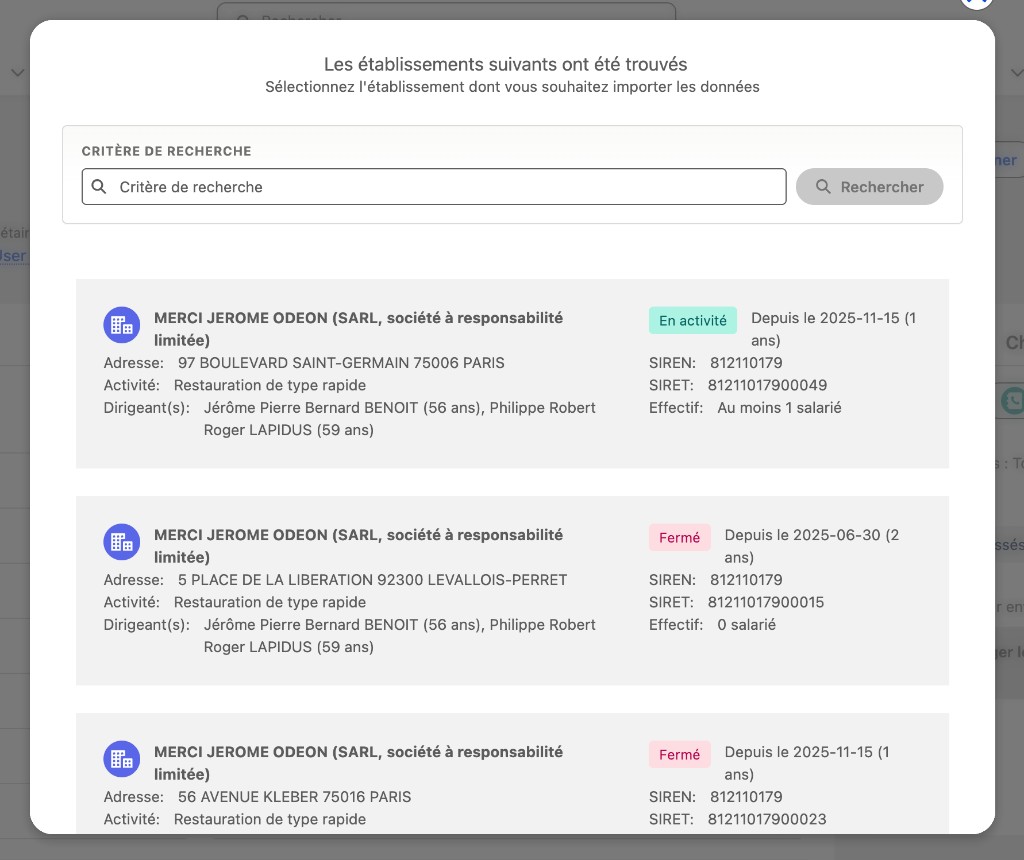Select the MERCI JEROME ODEON title at Saint-Germain
This screenshot has height=860, width=1024.
coord(359,329)
